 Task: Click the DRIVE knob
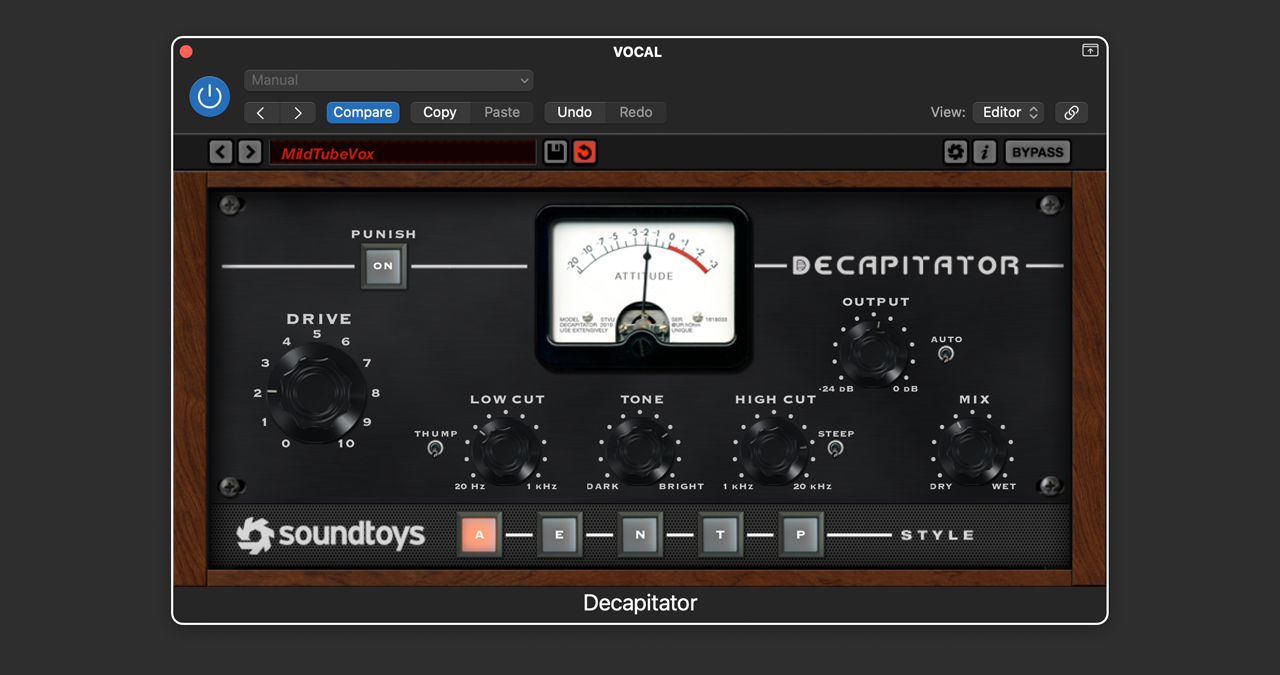(x=316, y=392)
